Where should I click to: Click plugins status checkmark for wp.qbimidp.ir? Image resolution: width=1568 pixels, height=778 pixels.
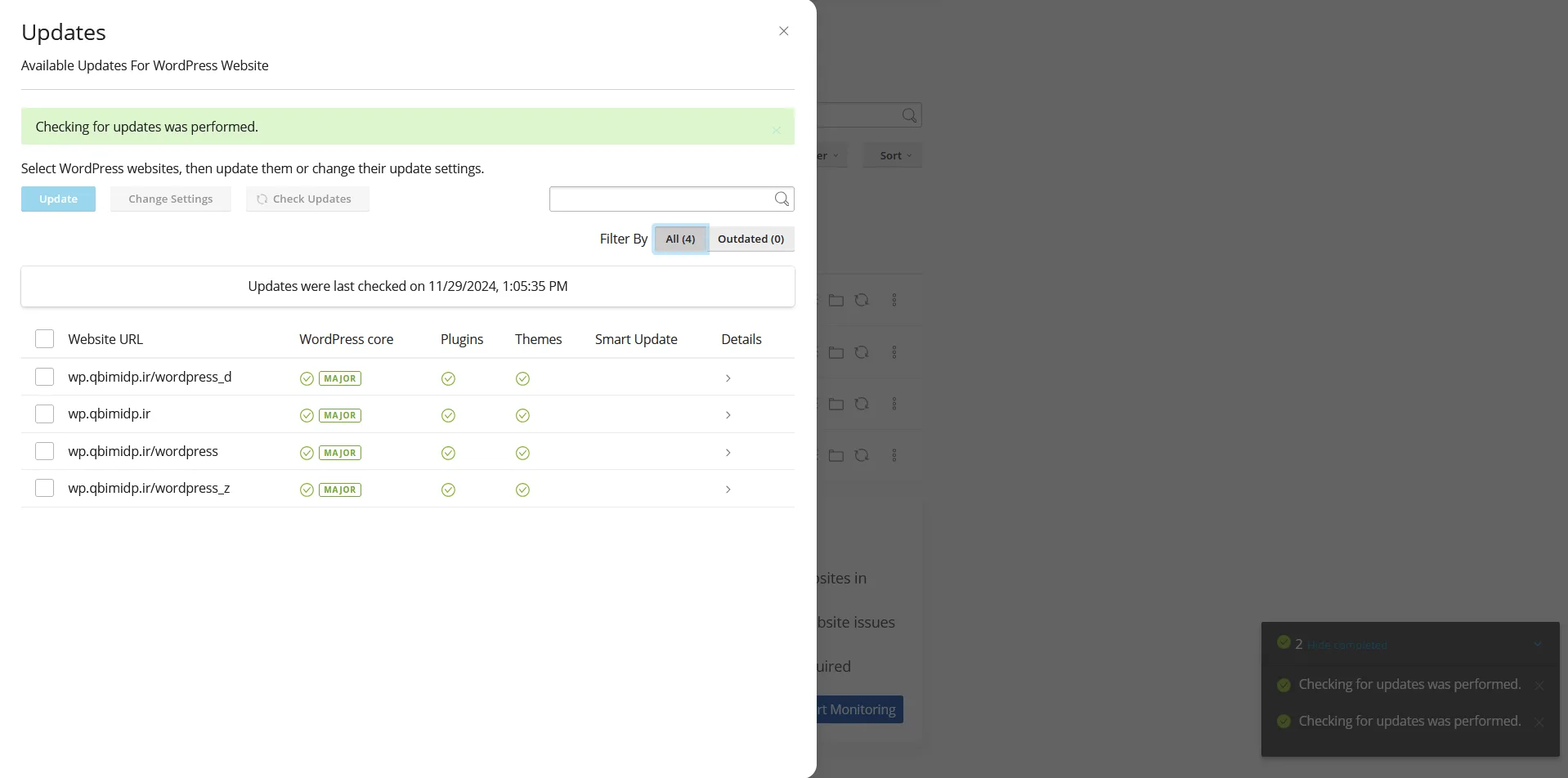click(448, 415)
